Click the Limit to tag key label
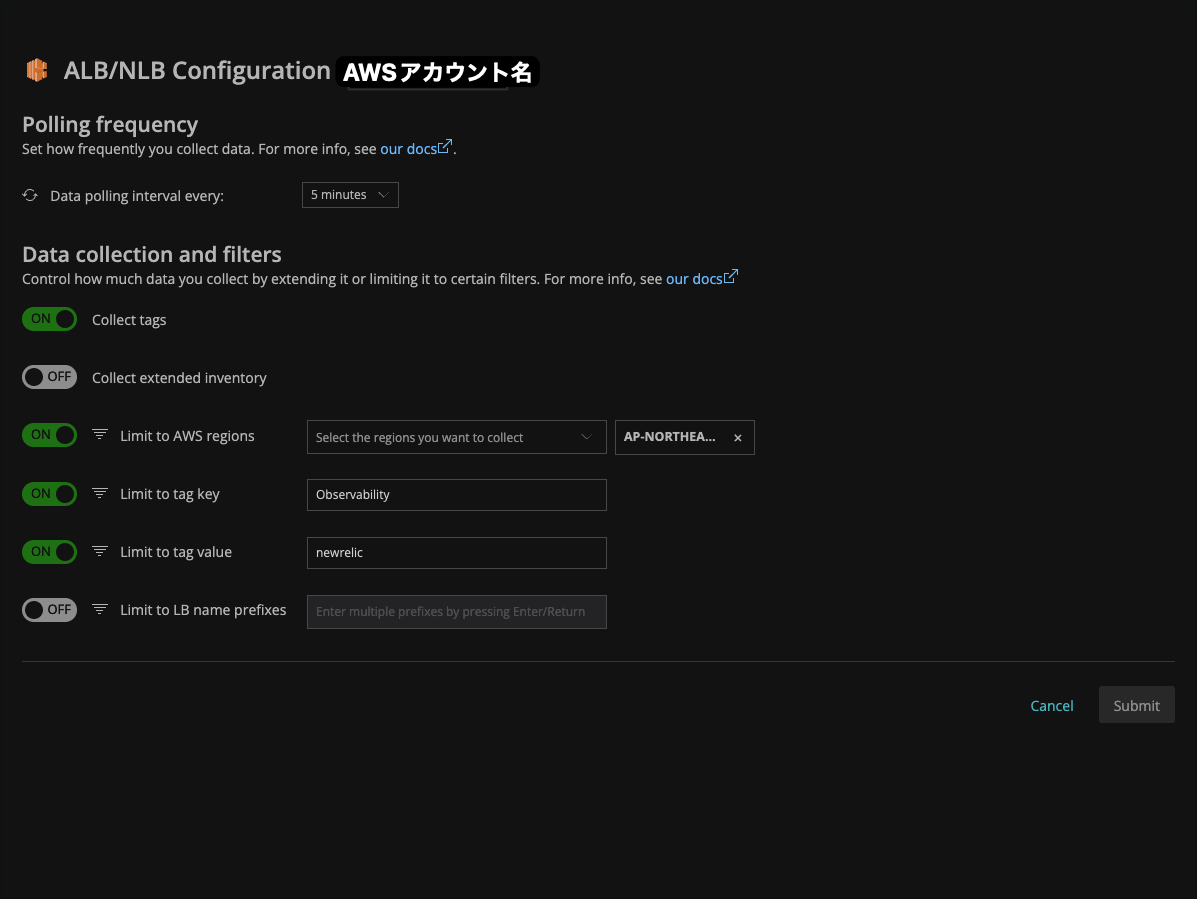This screenshot has height=899, width=1198. click(170, 494)
